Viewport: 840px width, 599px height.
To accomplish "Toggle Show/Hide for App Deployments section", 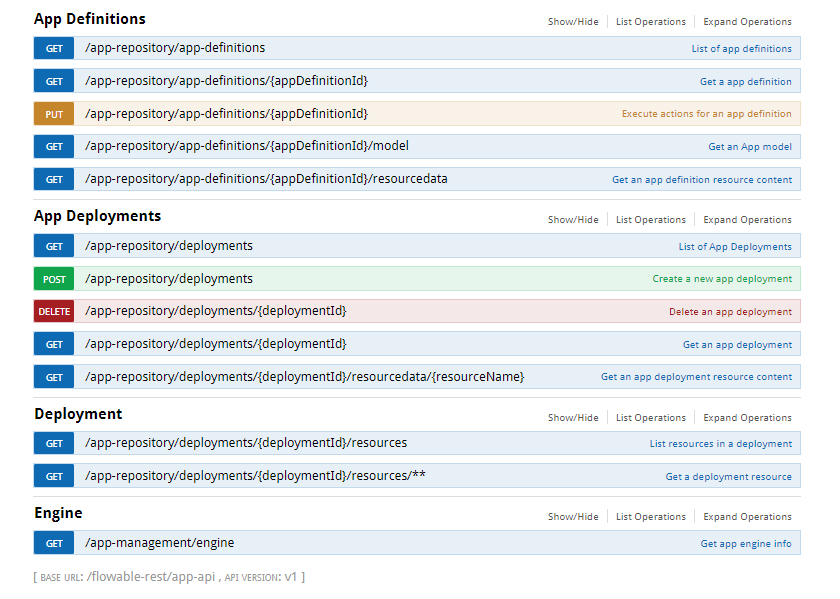I will [x=573, y=219].
